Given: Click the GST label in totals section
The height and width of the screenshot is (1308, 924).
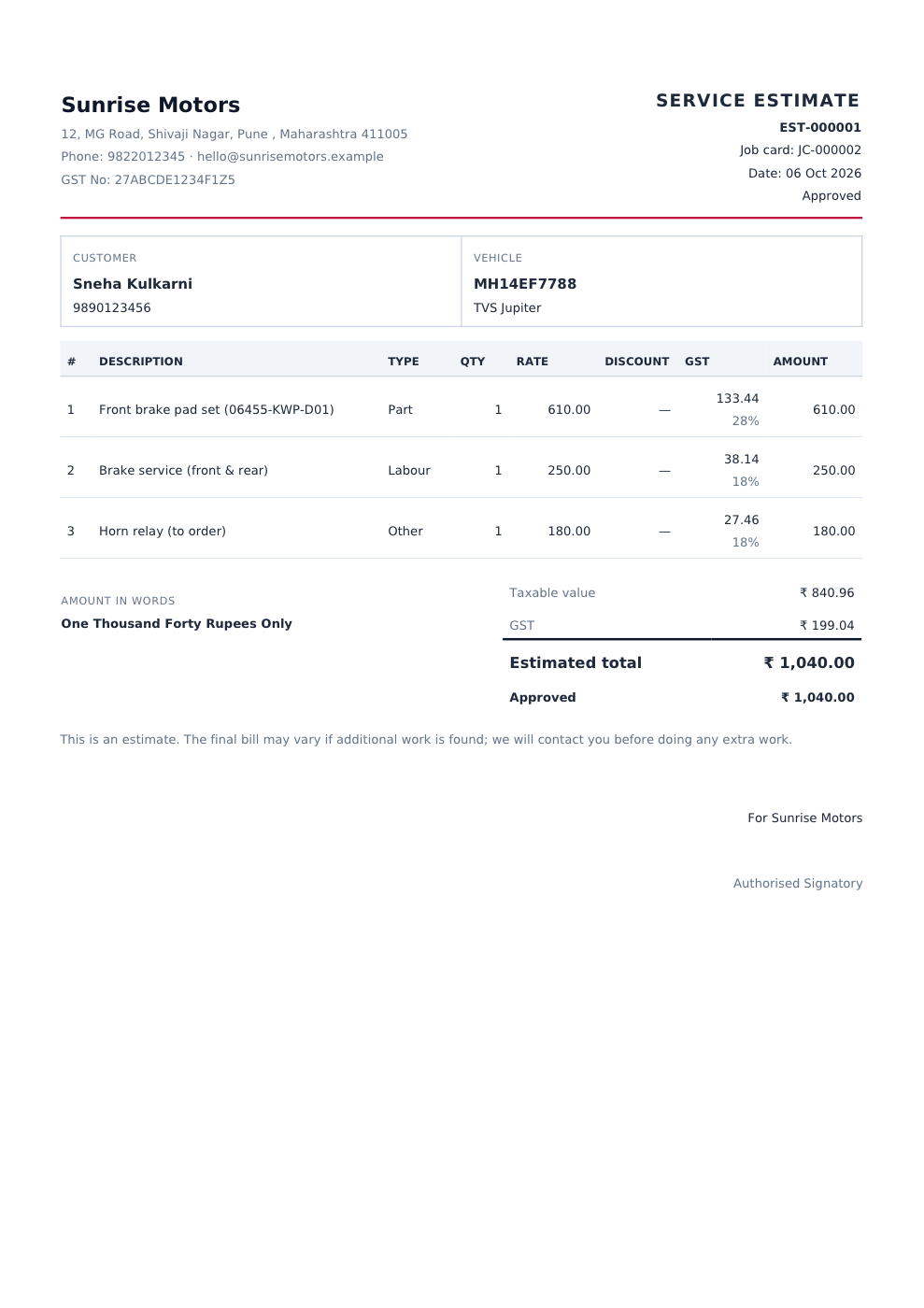Looking at the screenshot, I should click(x=522, y=625).
